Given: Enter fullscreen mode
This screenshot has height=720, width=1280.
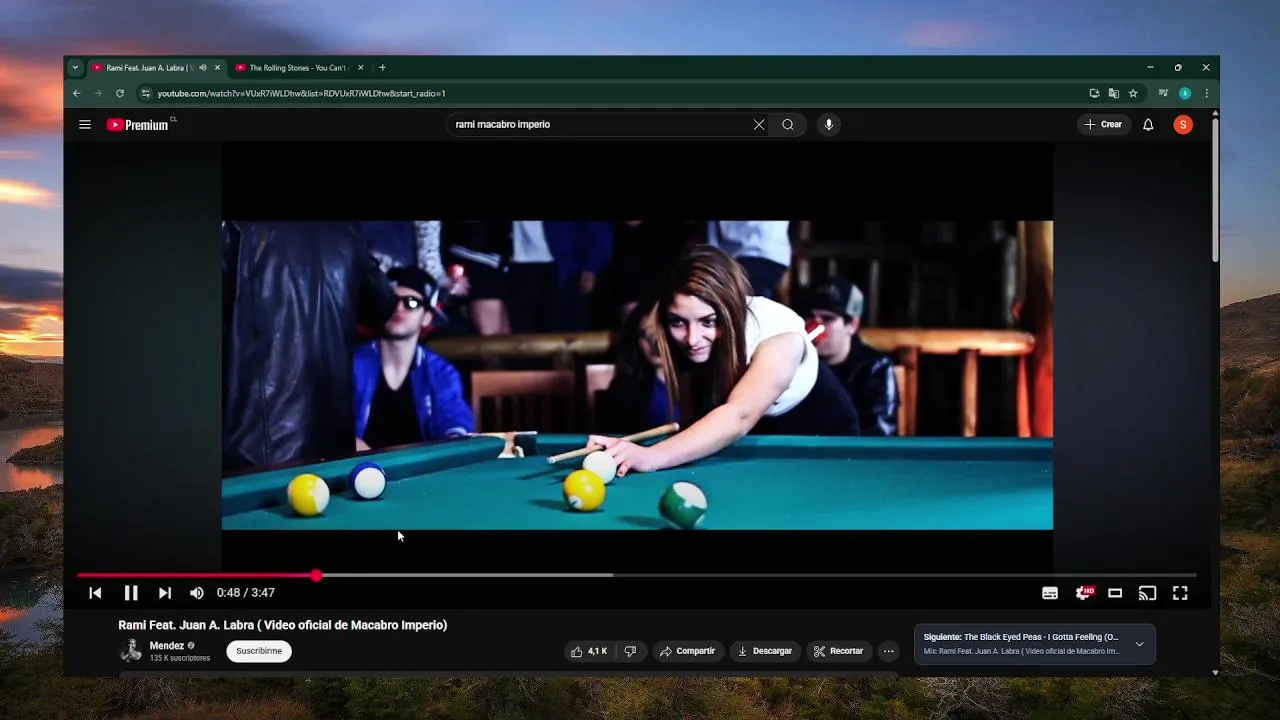Looking at the screenshot, I should pos(1180,593).
